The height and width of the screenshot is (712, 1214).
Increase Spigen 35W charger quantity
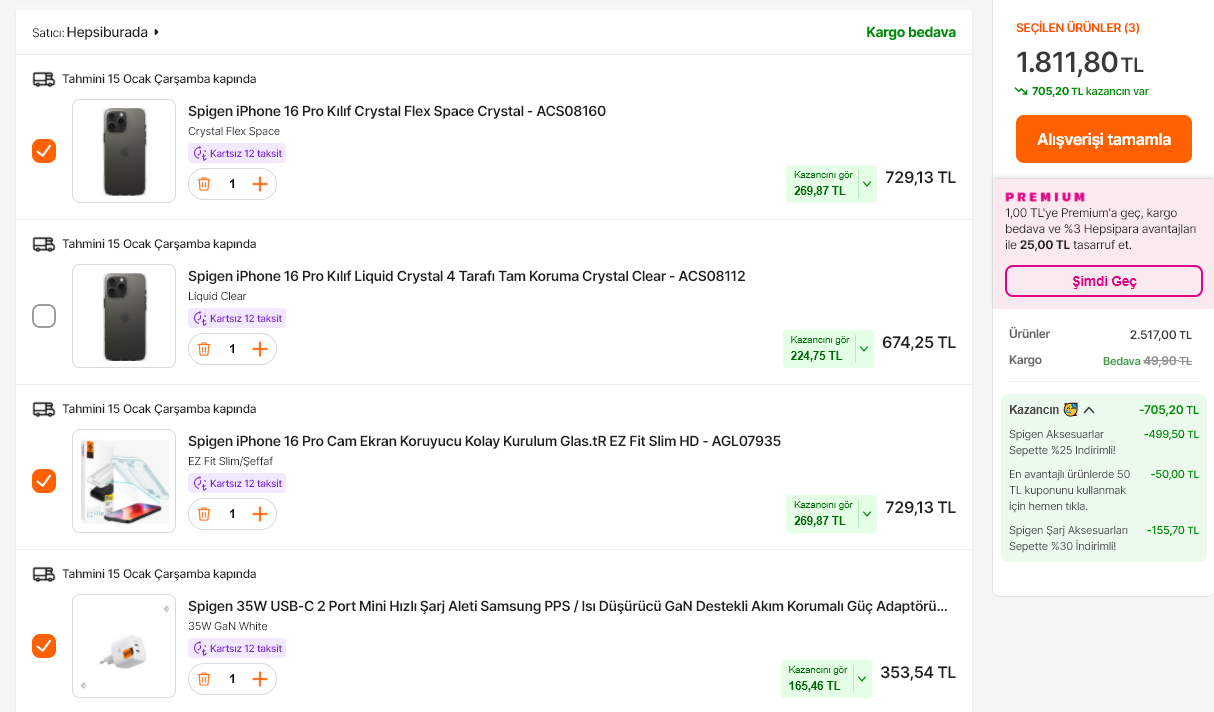pyautogui.click(x=260, y=679)
